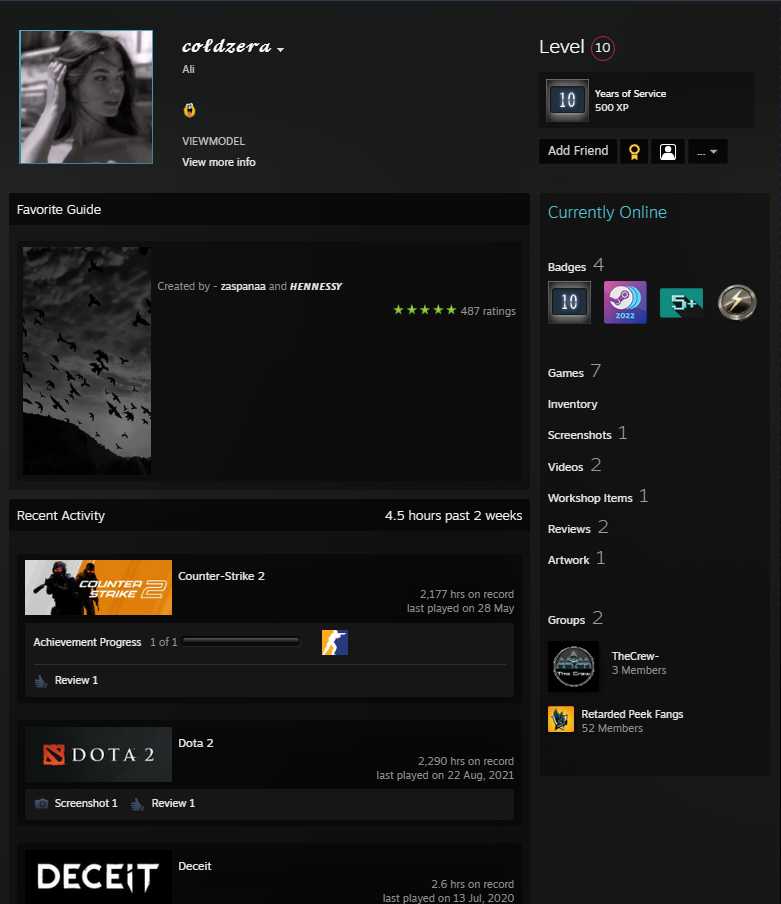This screenshot has width=781, height=904.
Task: Open the Inventory link
Action: point(572,404)
